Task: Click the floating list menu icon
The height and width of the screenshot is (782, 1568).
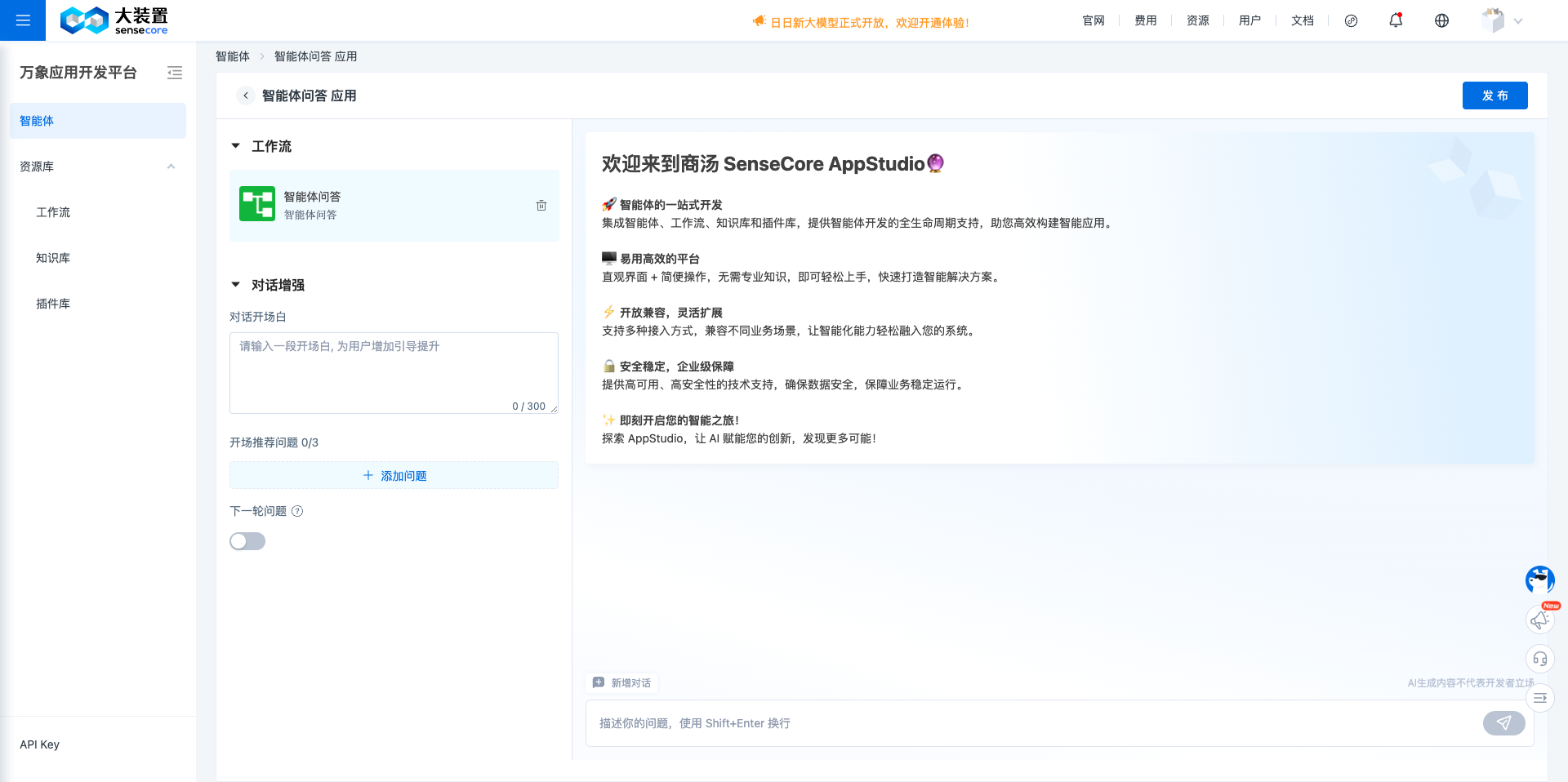Action: [x=1540, y=698]
